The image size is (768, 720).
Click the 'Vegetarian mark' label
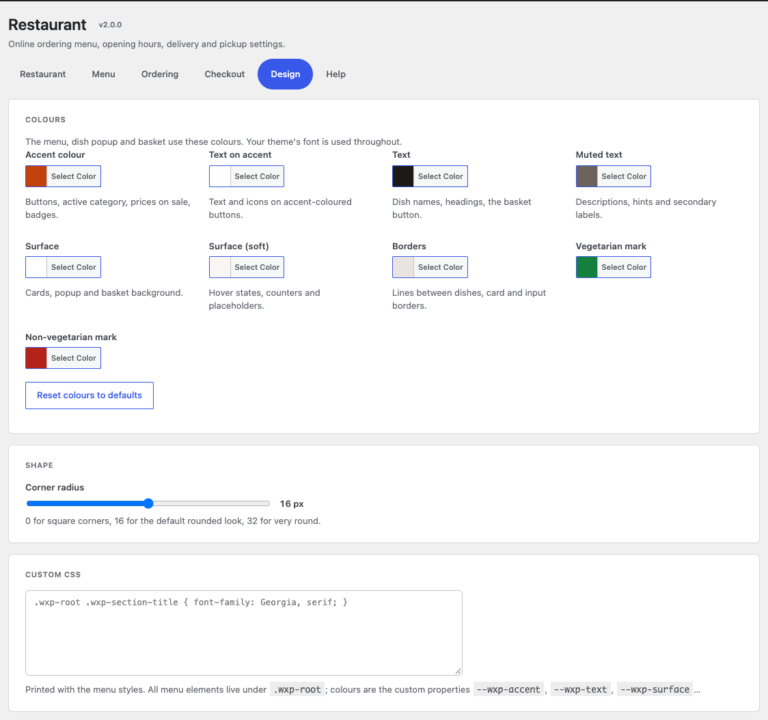[611, 246]
